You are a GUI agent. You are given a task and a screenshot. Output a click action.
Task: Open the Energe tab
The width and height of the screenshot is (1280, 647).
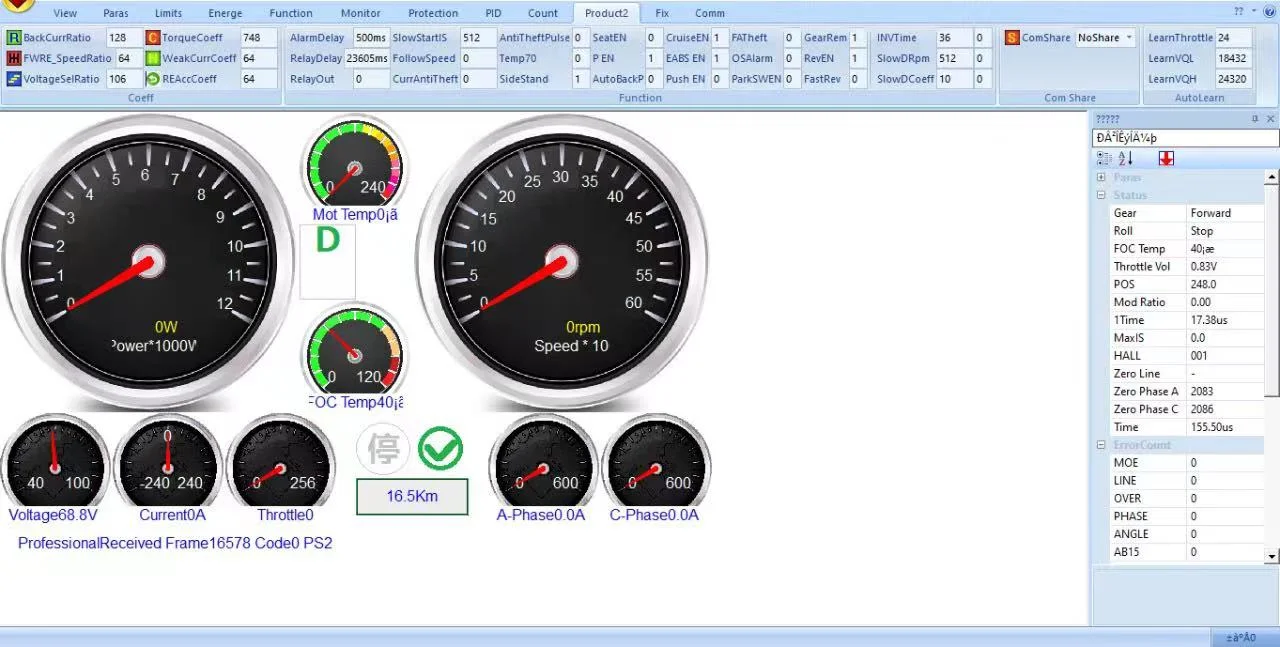pyautogui.click(x=225, y=14)
